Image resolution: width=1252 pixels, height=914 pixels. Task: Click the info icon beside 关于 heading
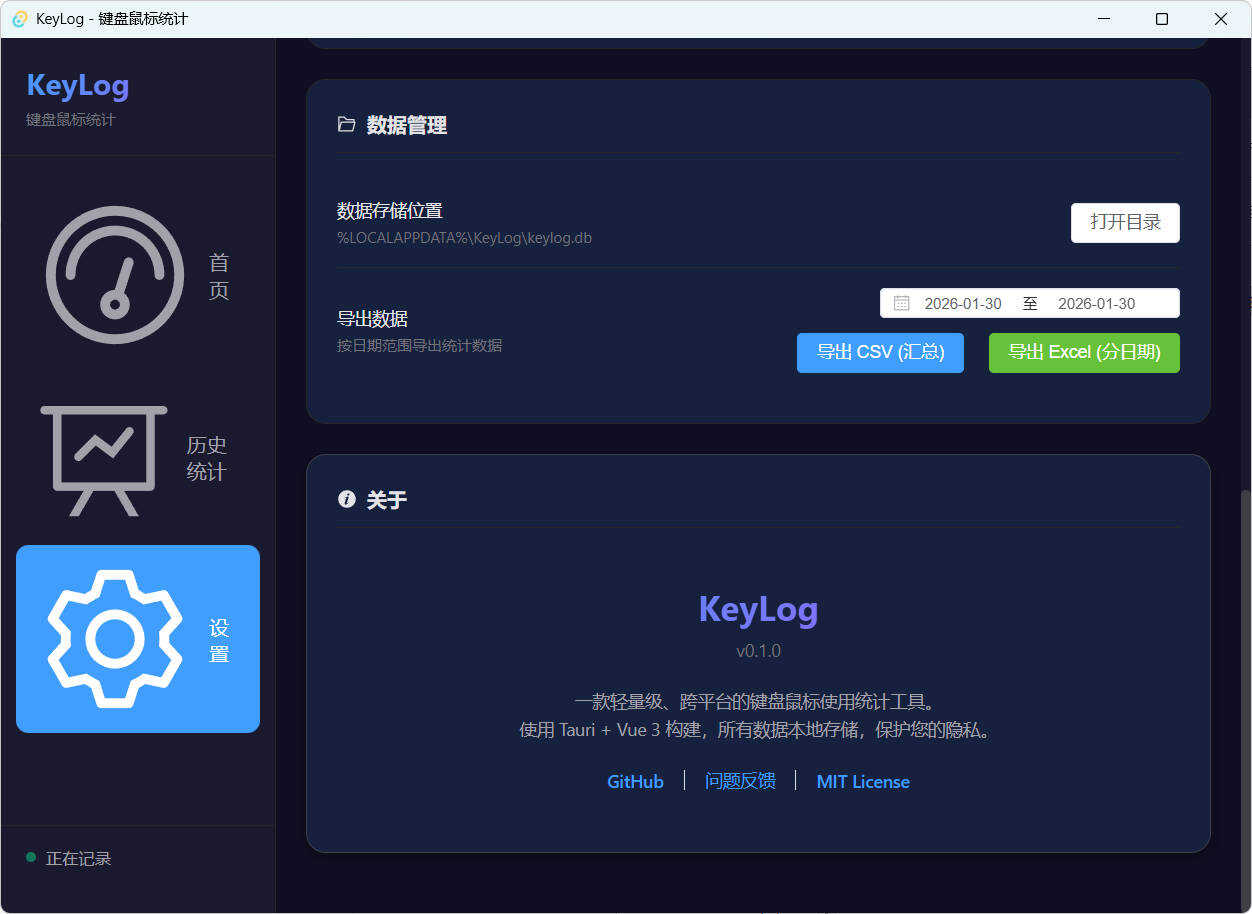pyautogui.click(x=346, y=498)
